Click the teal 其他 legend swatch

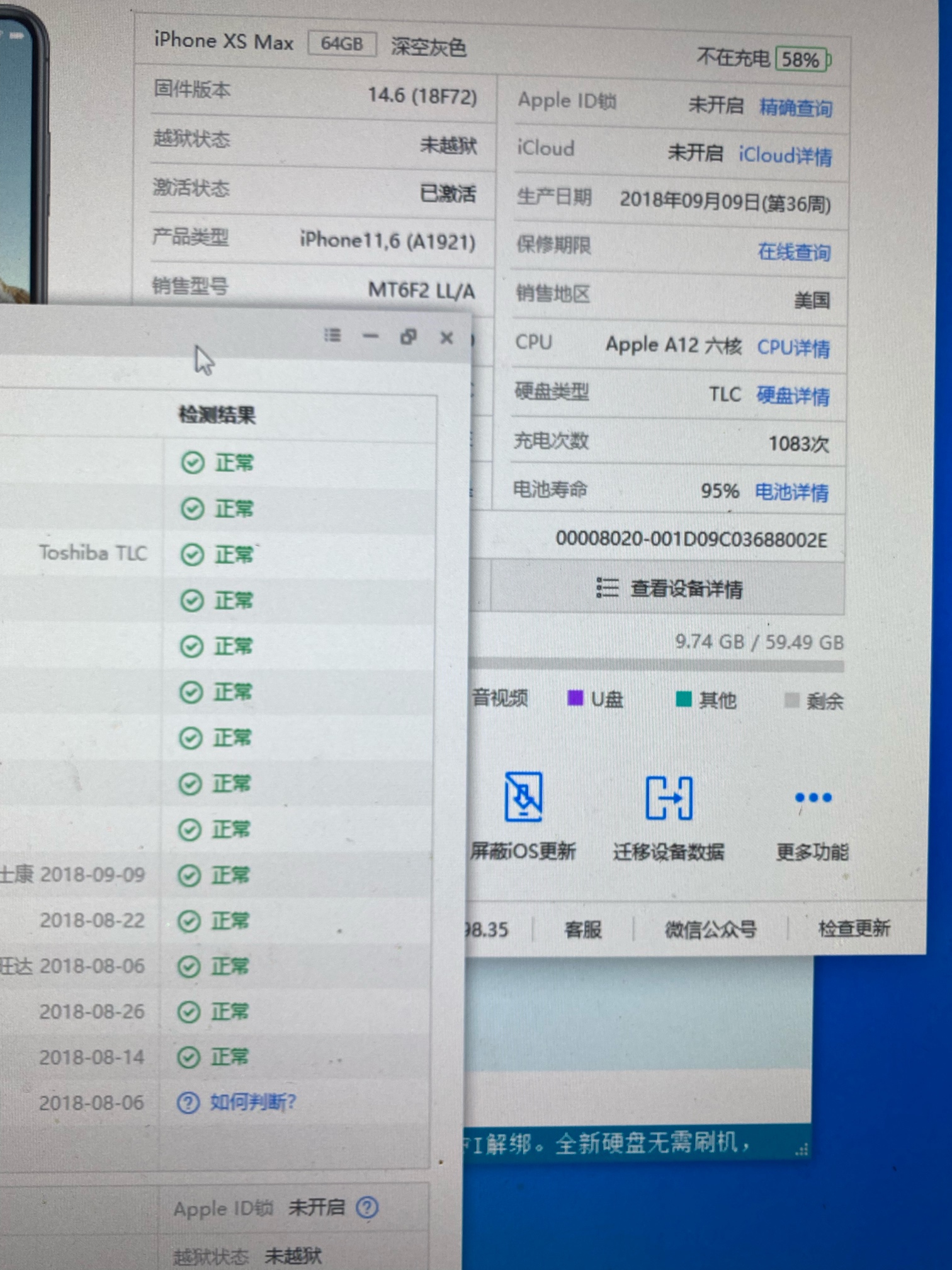click(x=683, y=699)
